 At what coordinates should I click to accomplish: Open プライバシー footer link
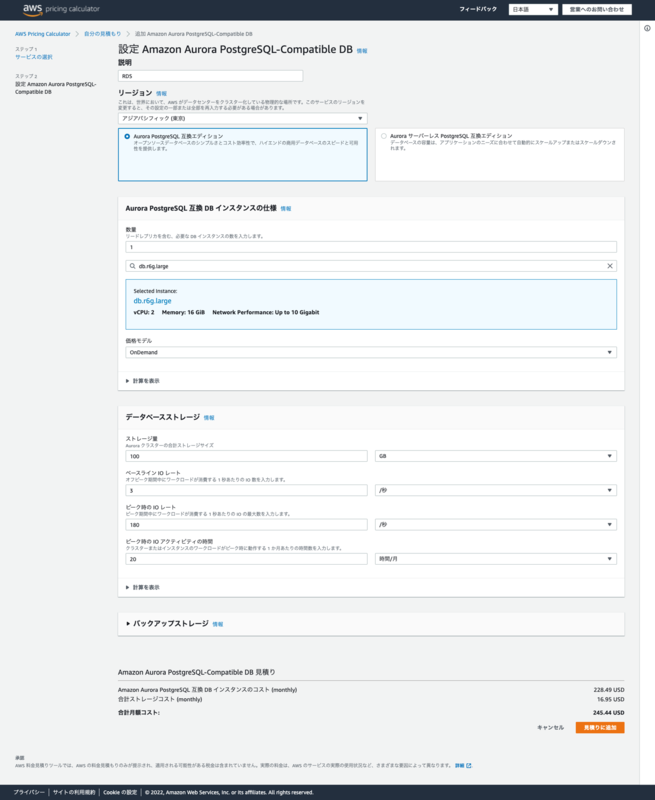(29, 792)
